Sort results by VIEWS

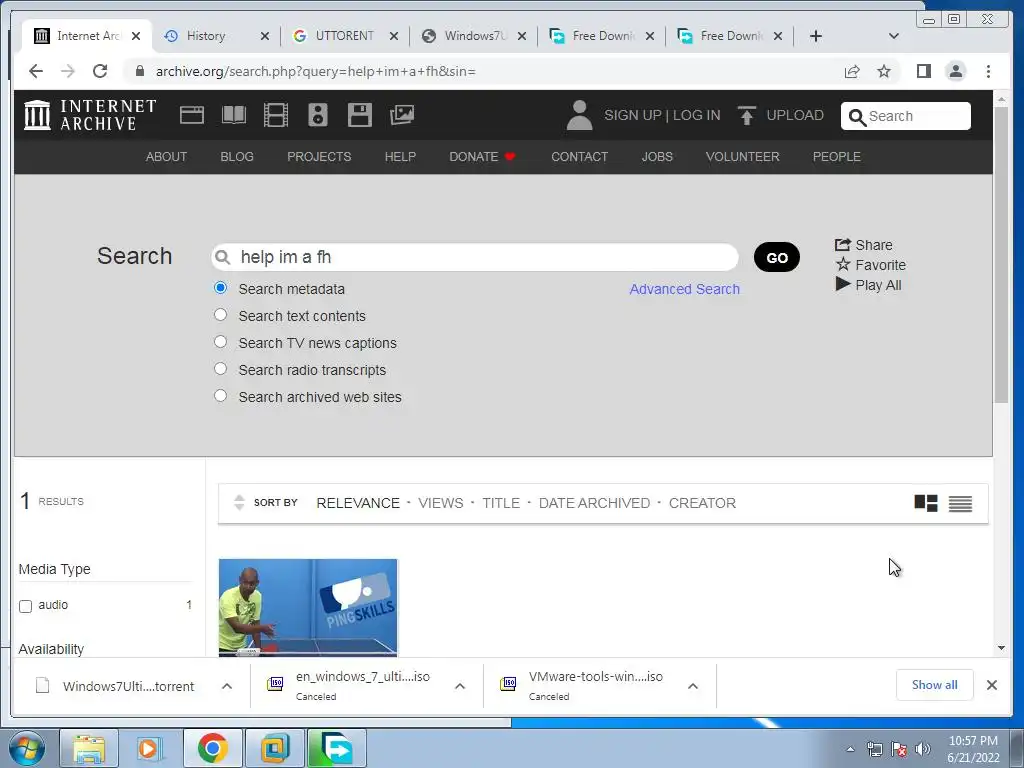pos(441,503)
